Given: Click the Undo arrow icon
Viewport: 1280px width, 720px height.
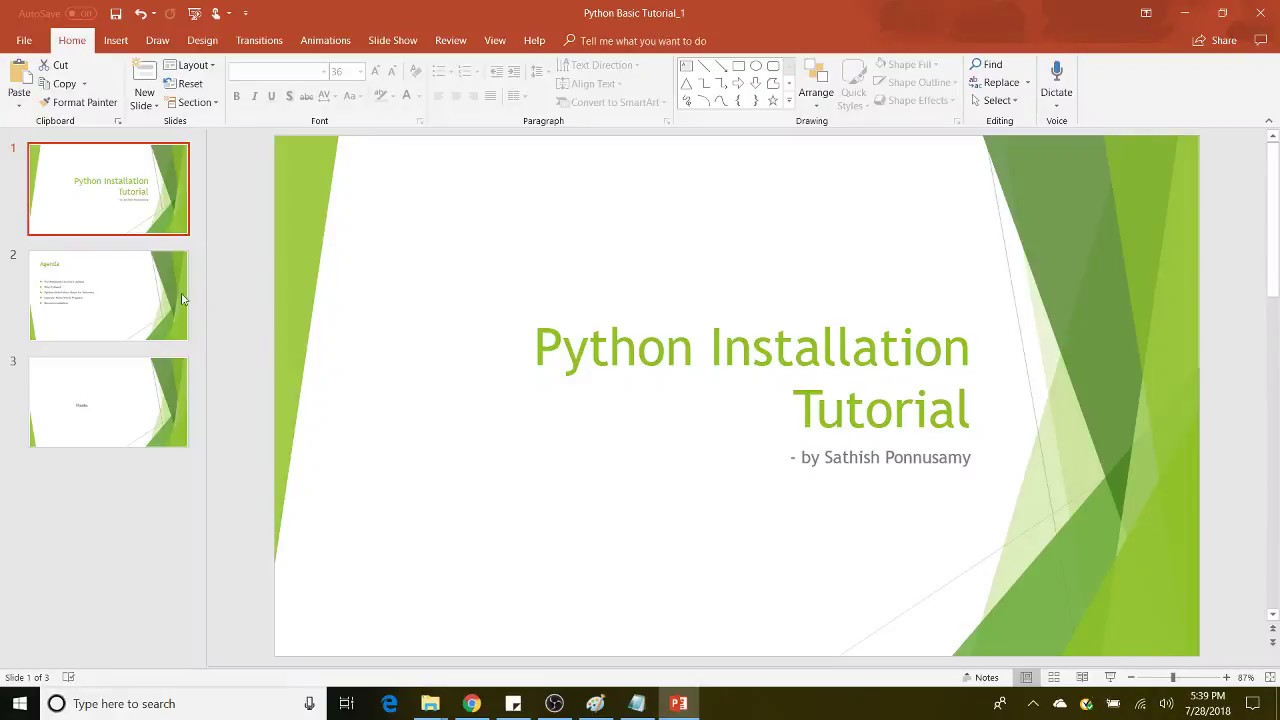Looking at the screenshot, I should tap(141, 14).
